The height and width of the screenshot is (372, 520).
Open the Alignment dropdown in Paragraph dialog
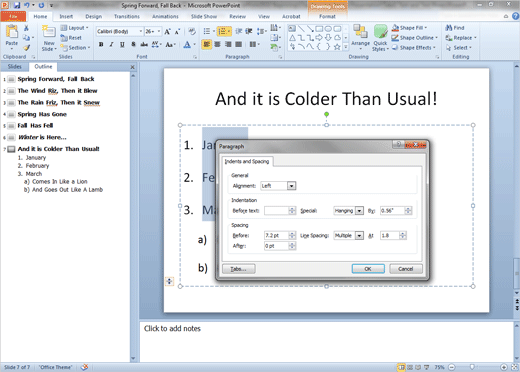point(291,186)
